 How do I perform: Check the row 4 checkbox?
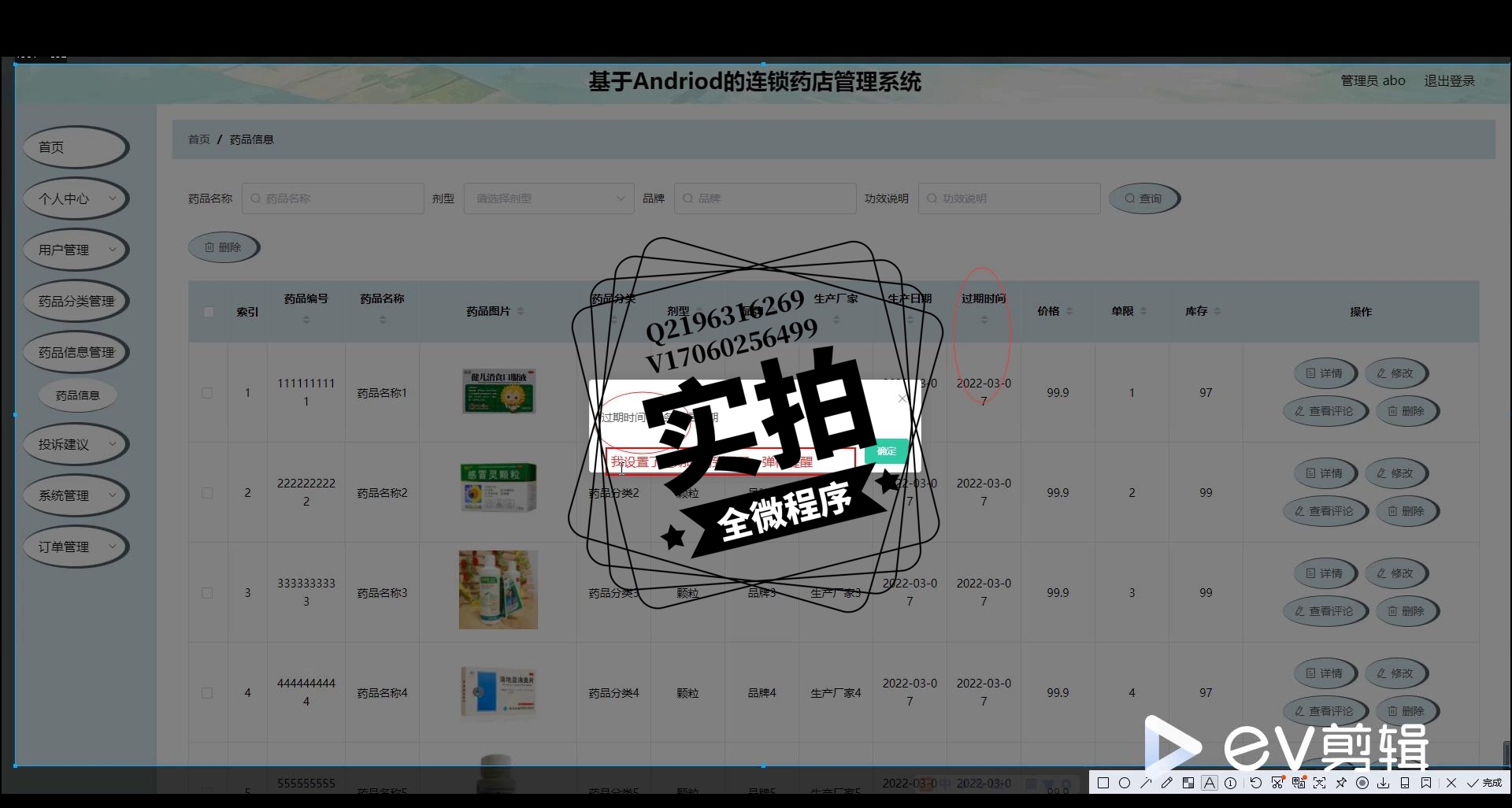(207, 693)
